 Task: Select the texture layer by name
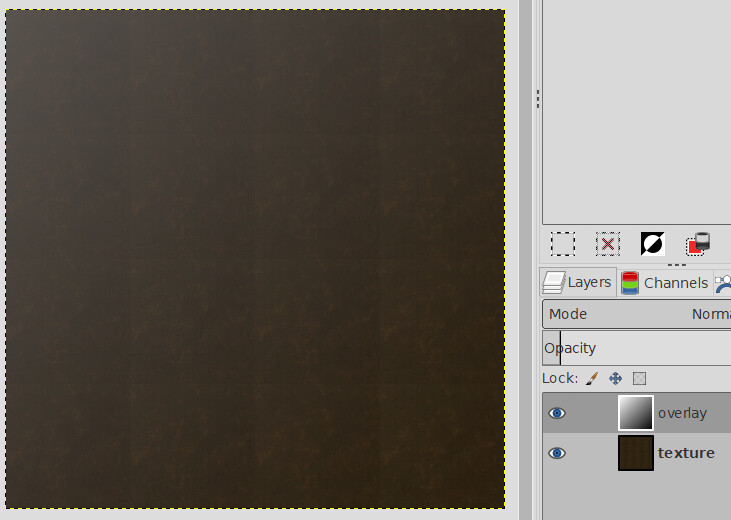686,453
